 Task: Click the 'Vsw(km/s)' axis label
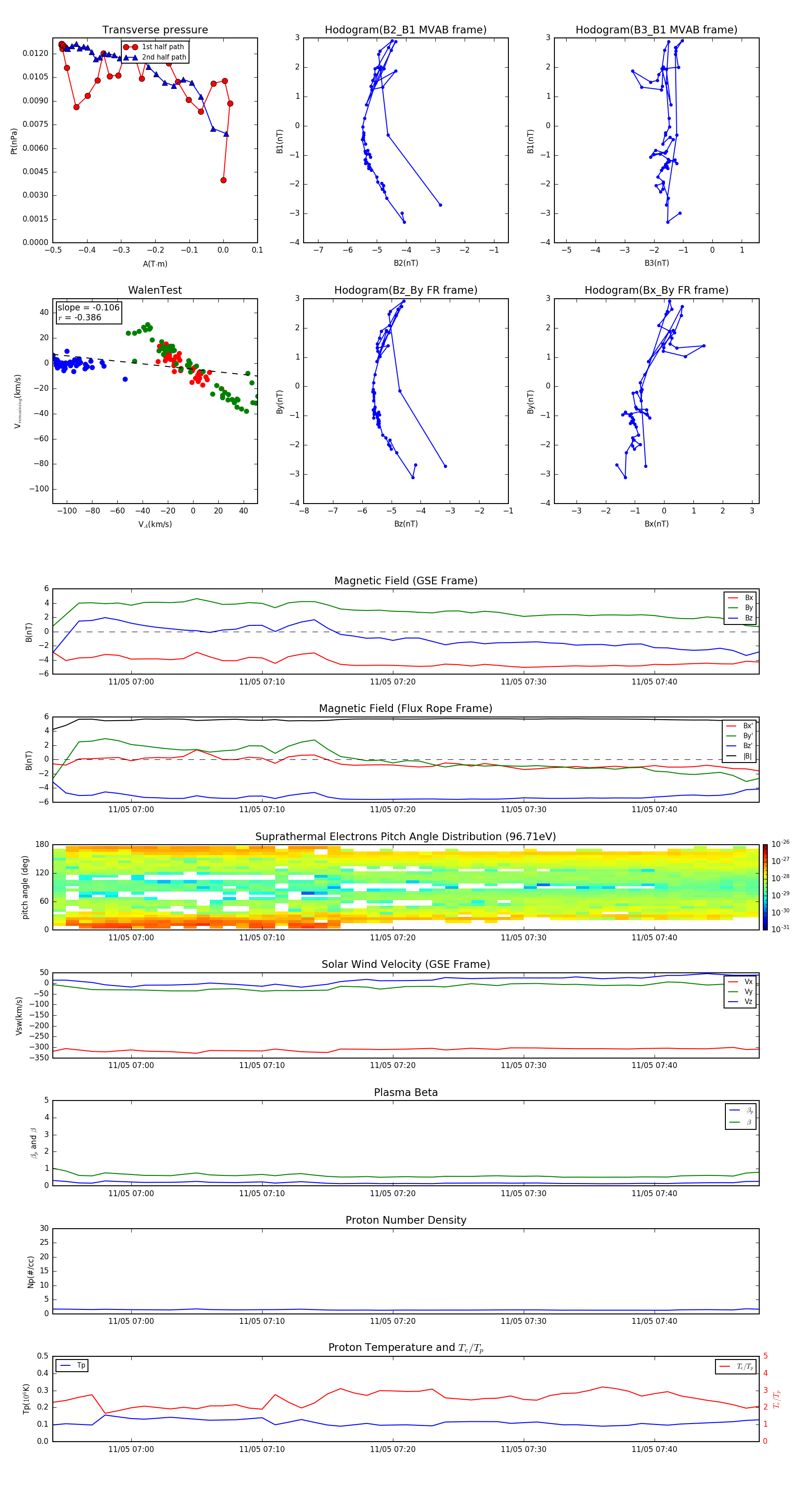coord(19,1016)
